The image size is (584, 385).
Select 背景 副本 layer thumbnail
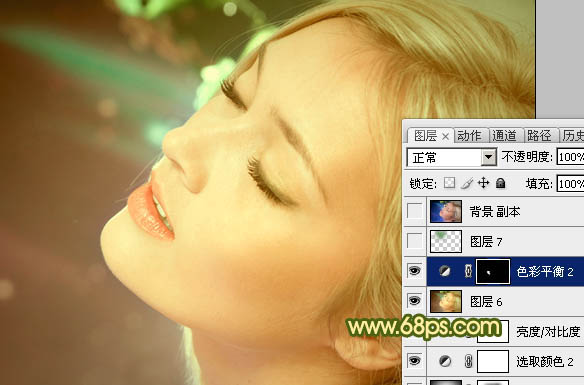click(x=446, y=211)
